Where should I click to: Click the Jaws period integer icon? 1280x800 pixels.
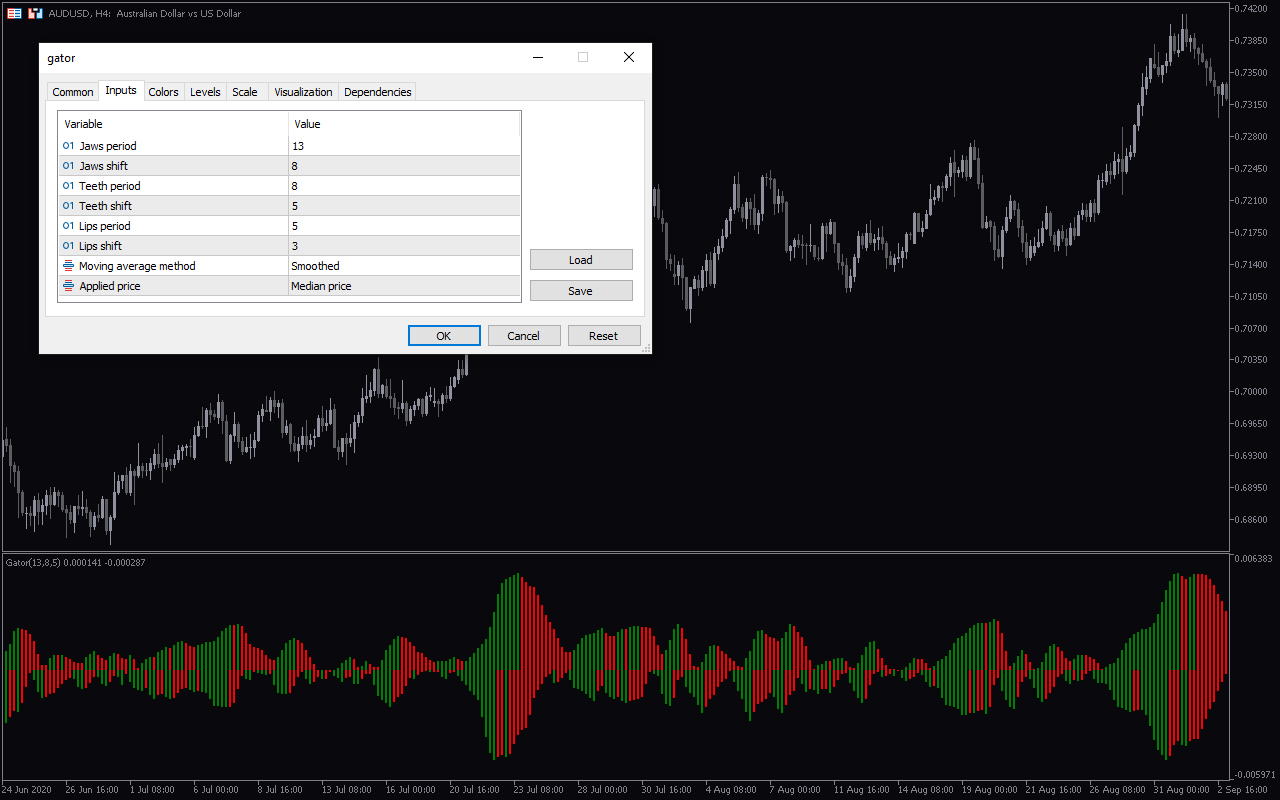coord(68,146)
